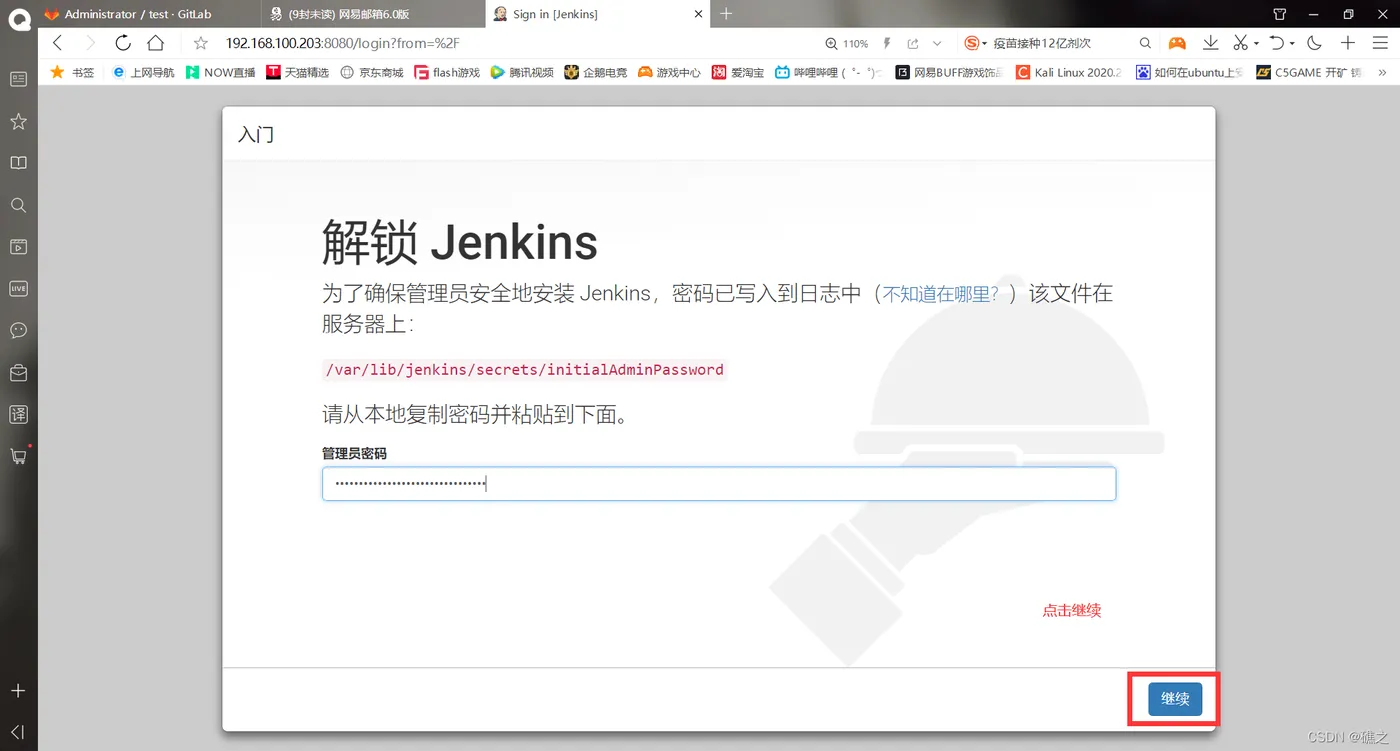
Task: Click the undo closed tab icon
Action: tap(1277, 43)
